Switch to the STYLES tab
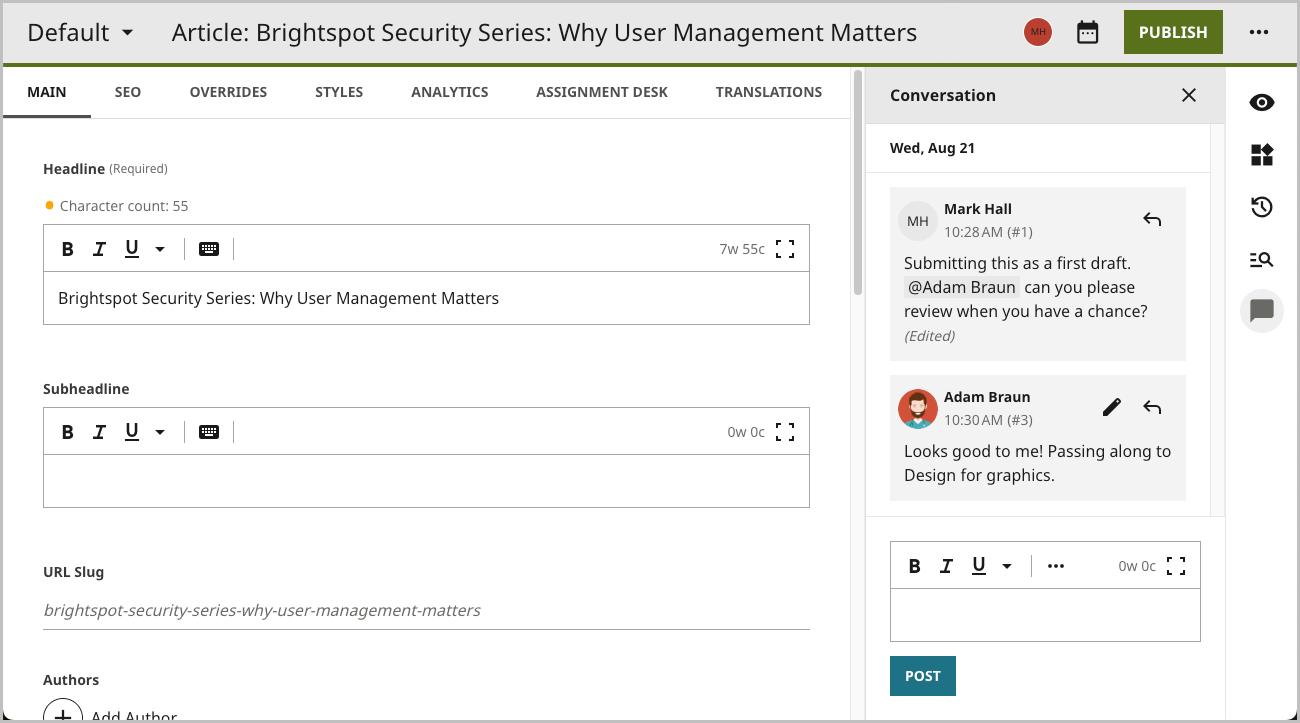Image resolution: width=1300 pixels, height=723 pixels. coord(339,92)
